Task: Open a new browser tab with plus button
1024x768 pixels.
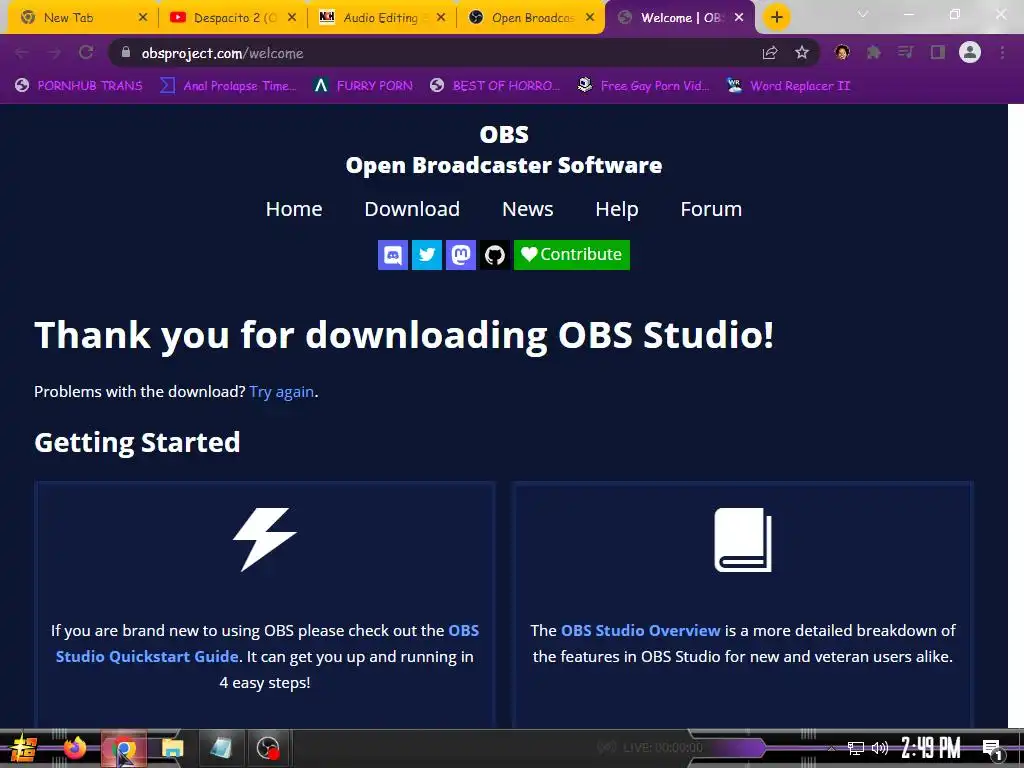Action: point(776,18)
